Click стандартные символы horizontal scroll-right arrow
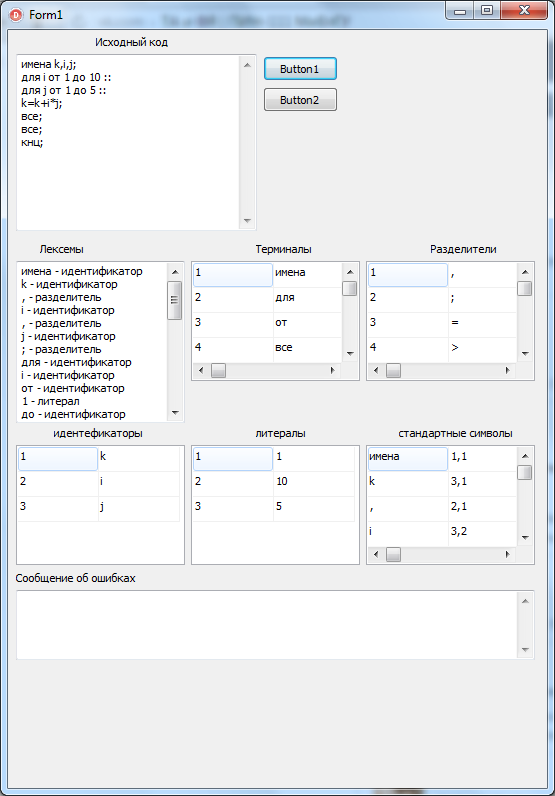The width and height of the screenshot is (555, 796). pyautogui.click(x=508, y=554)
